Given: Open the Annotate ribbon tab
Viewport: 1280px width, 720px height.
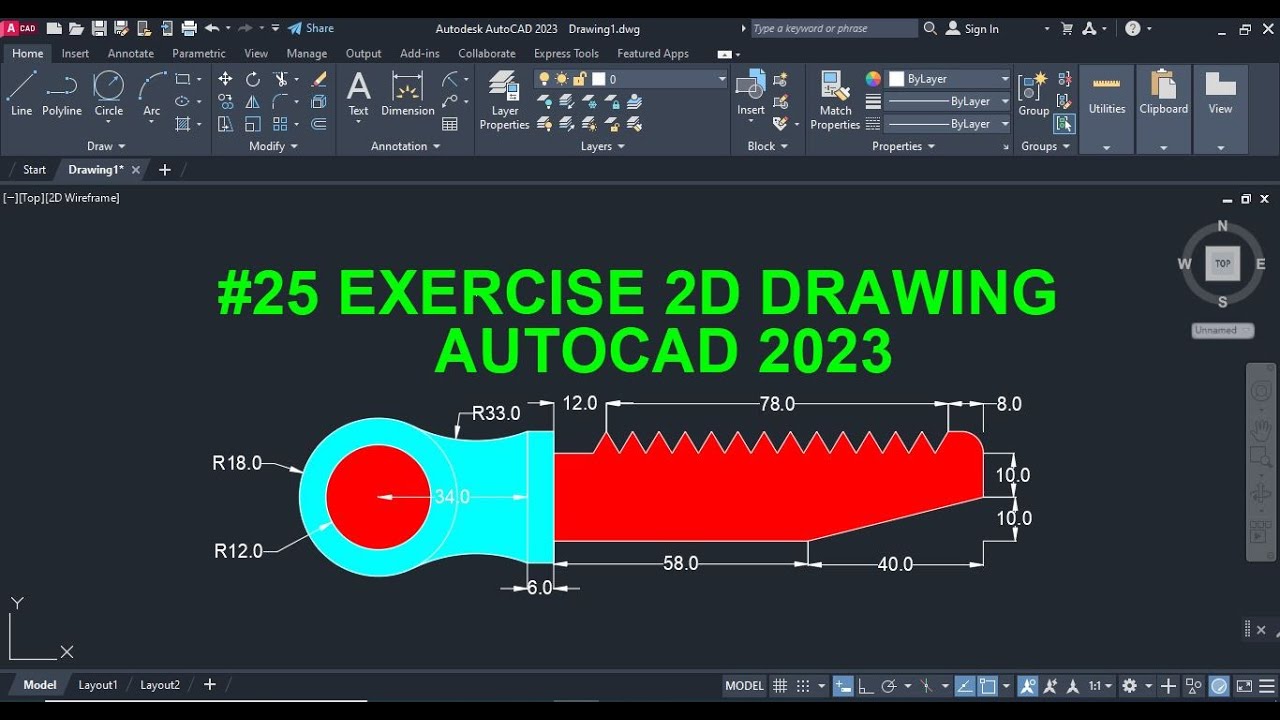Looking at the screenshot, I should click(x=131, y=54).
